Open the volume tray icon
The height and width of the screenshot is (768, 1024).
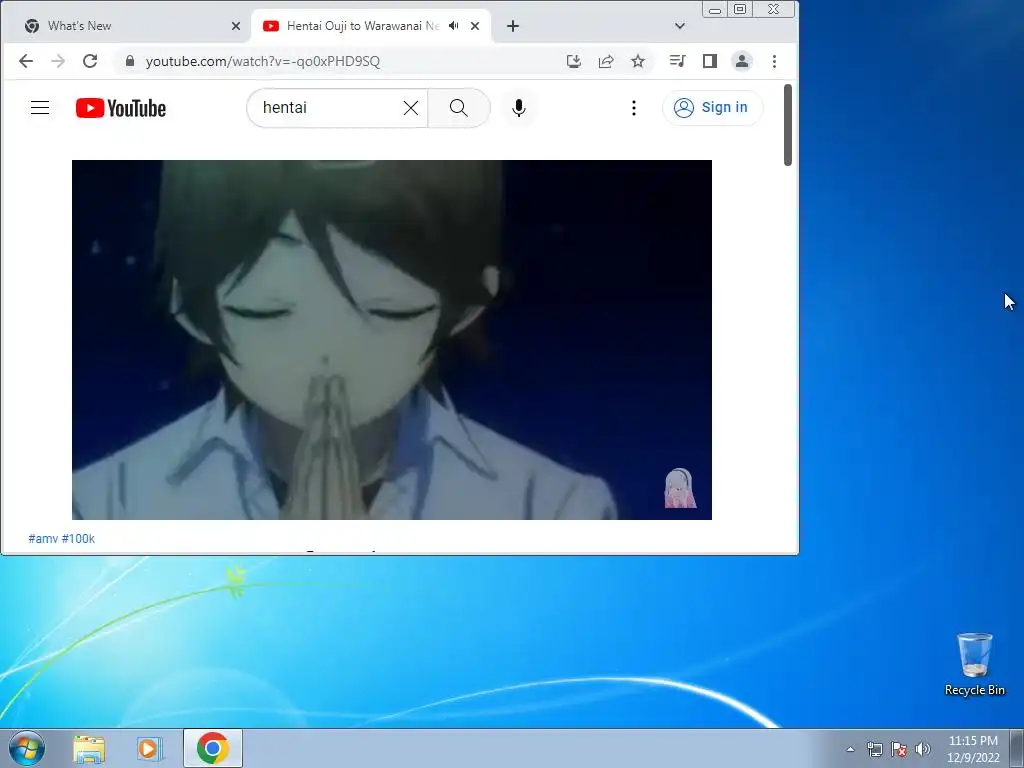click(x=923, y=749)
